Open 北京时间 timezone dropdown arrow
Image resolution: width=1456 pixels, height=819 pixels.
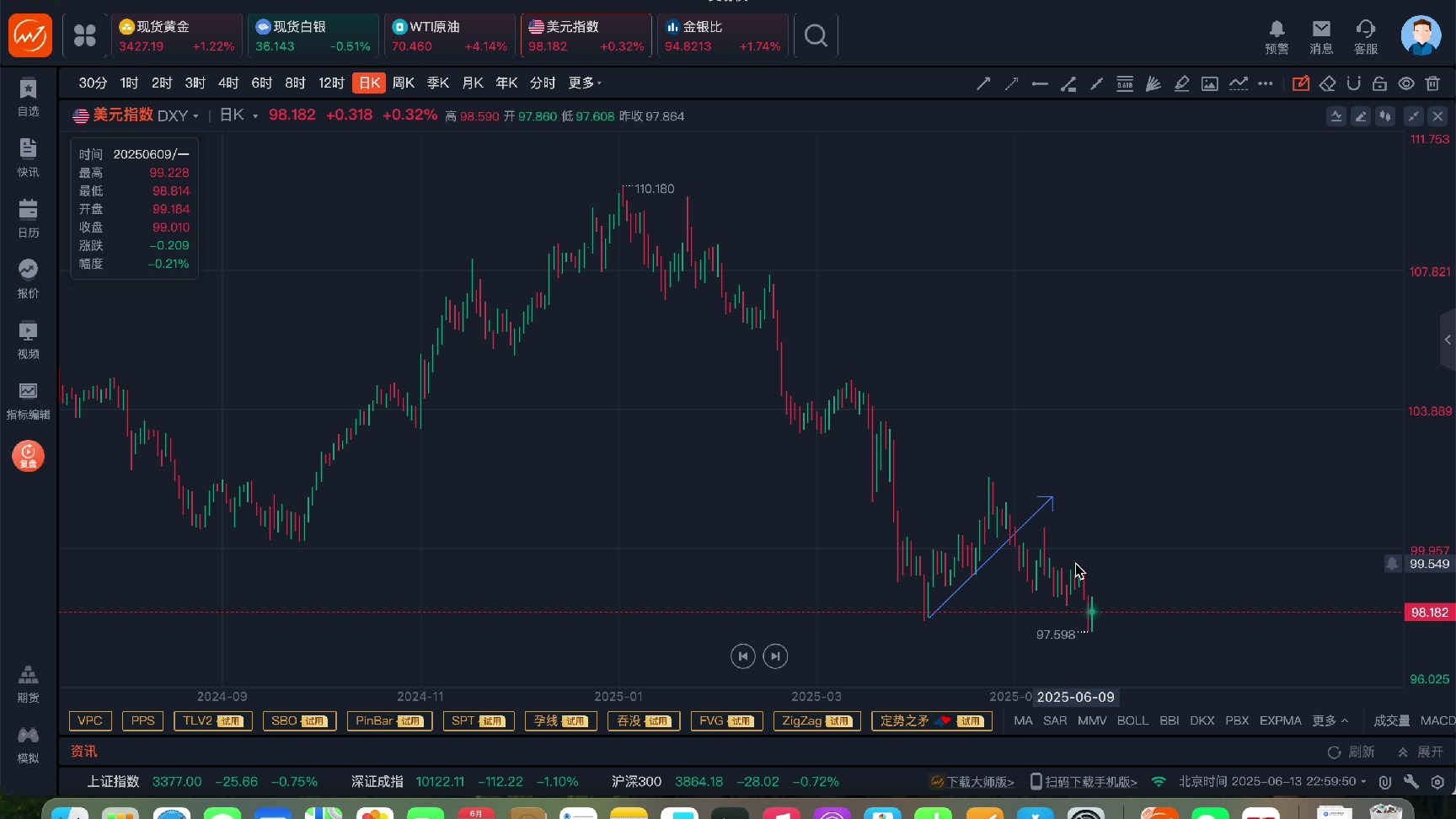coord(1363,782)
